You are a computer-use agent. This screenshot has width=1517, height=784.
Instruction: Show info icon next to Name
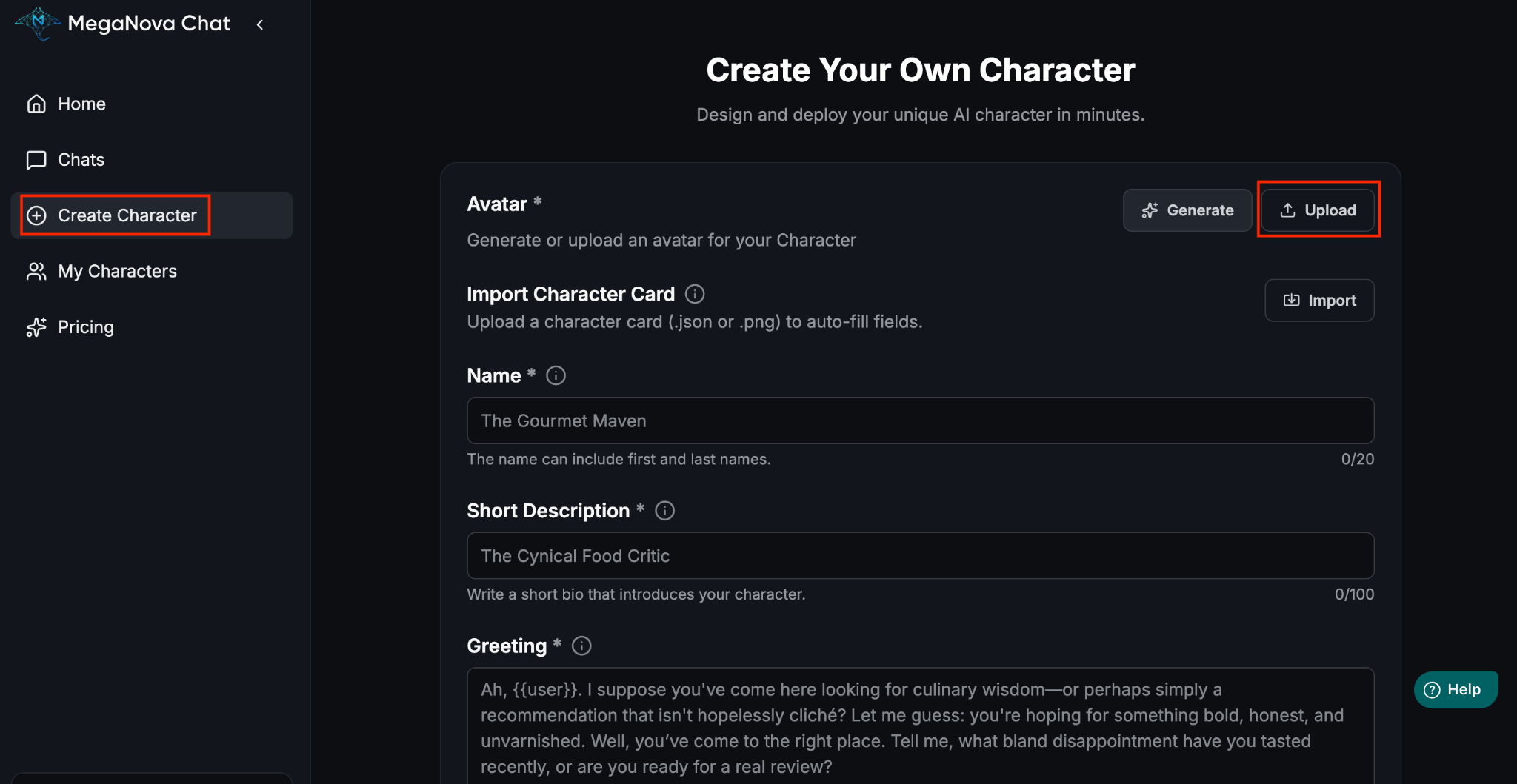556,376
